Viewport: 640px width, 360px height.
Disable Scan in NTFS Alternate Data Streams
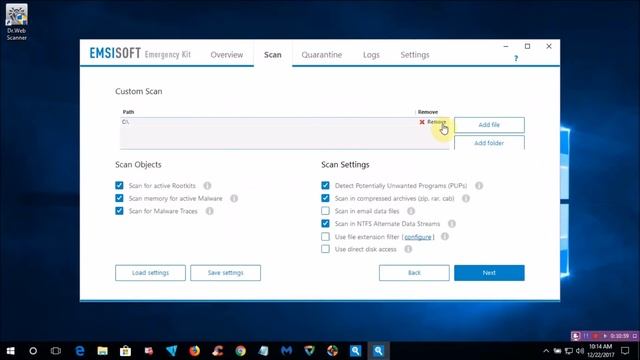coord(325,224)
